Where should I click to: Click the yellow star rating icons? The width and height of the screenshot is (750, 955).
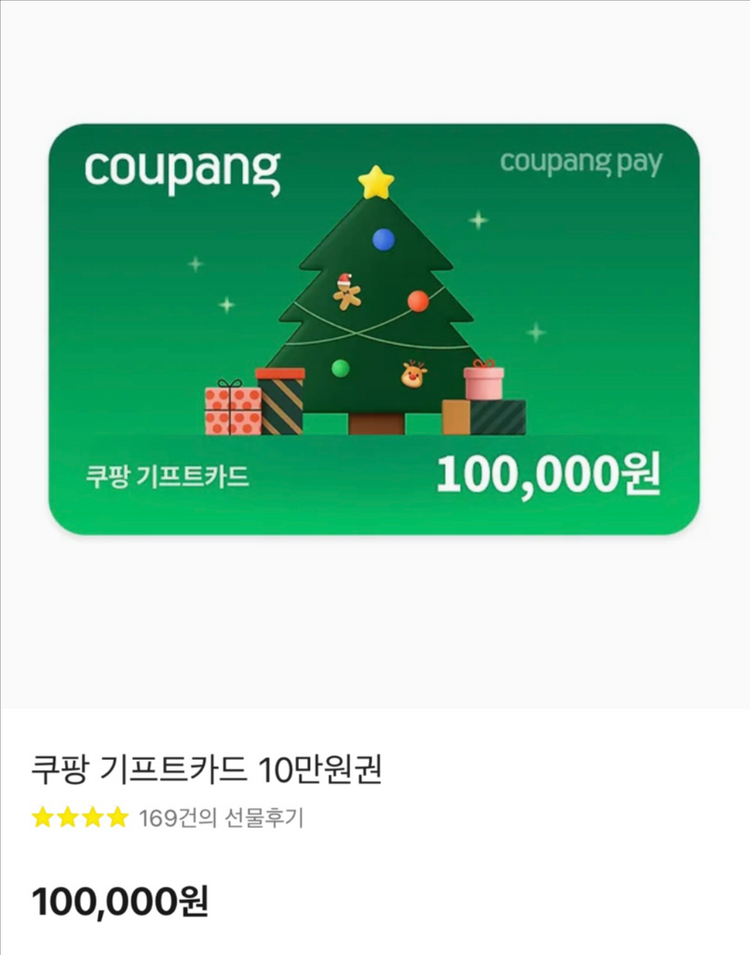pos(80,817)
